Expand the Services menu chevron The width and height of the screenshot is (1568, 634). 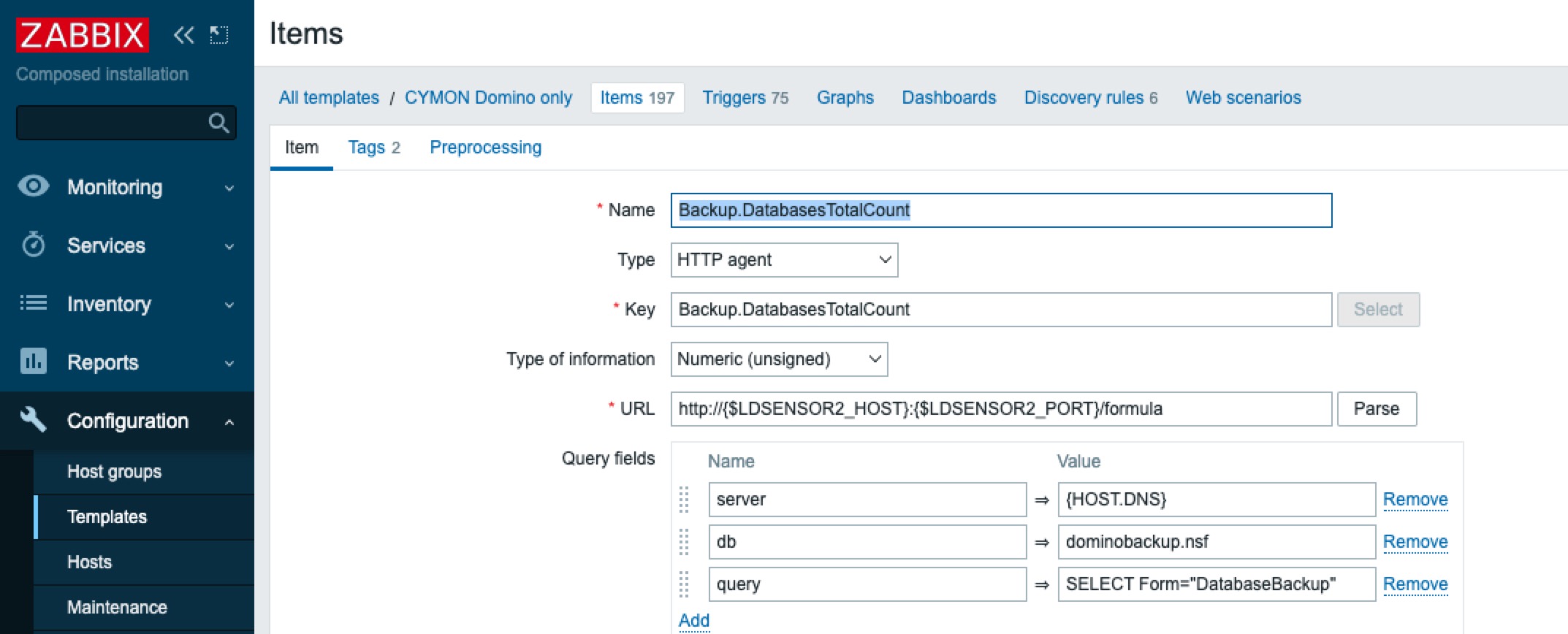tap(229, 246)
